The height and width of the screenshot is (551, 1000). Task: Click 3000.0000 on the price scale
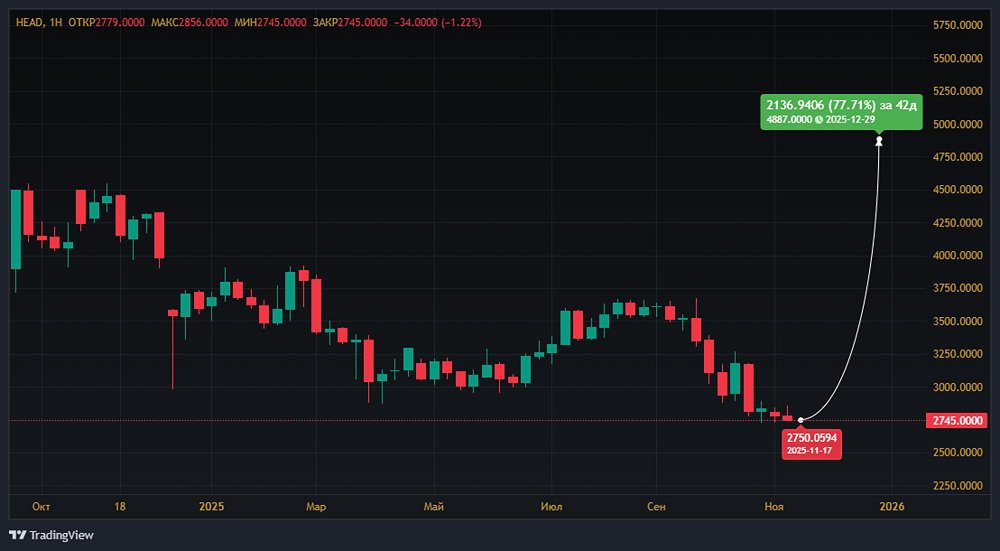pyautogui.click(x=957, y=387)
